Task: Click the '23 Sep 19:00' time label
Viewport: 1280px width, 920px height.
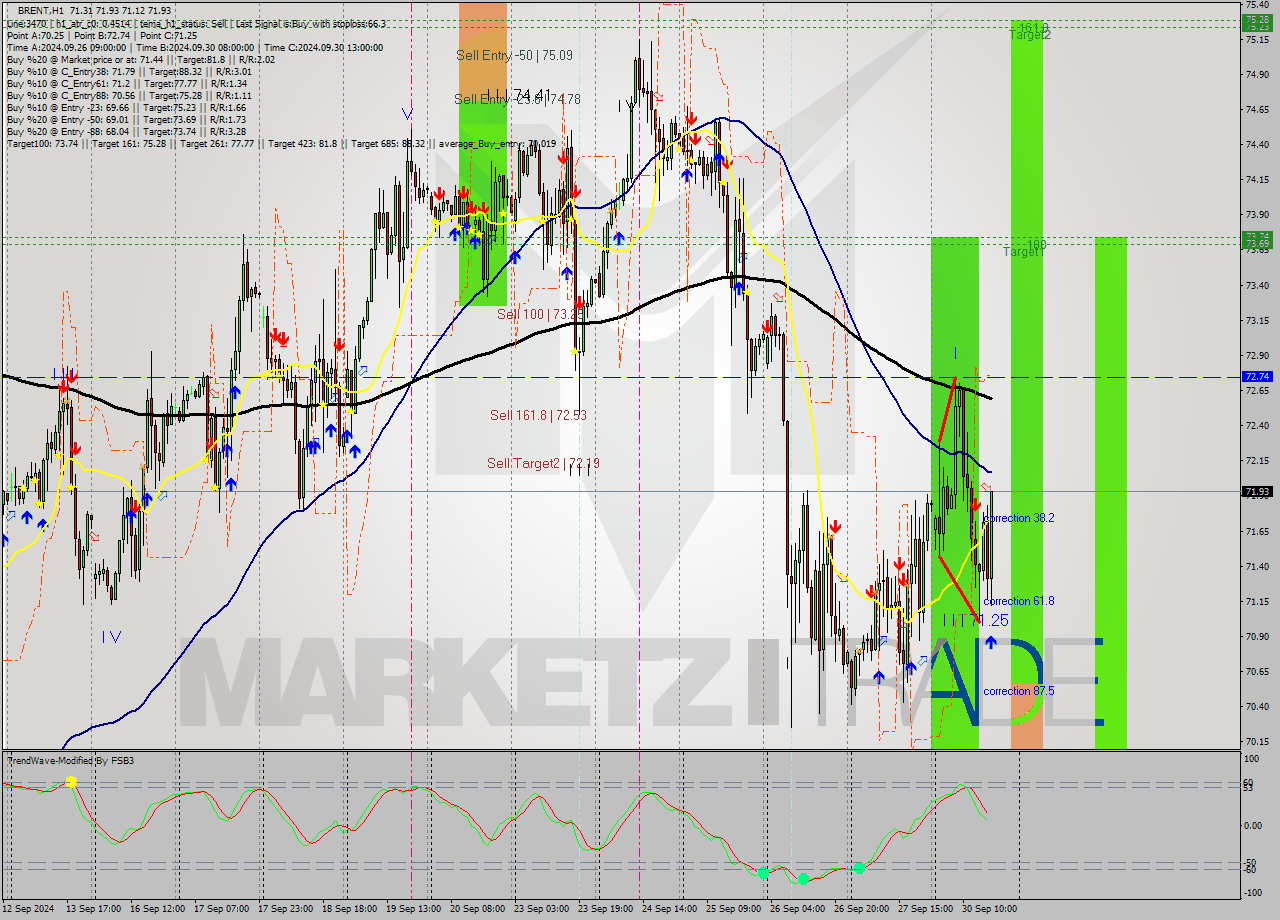Action: tap(605, 908)
